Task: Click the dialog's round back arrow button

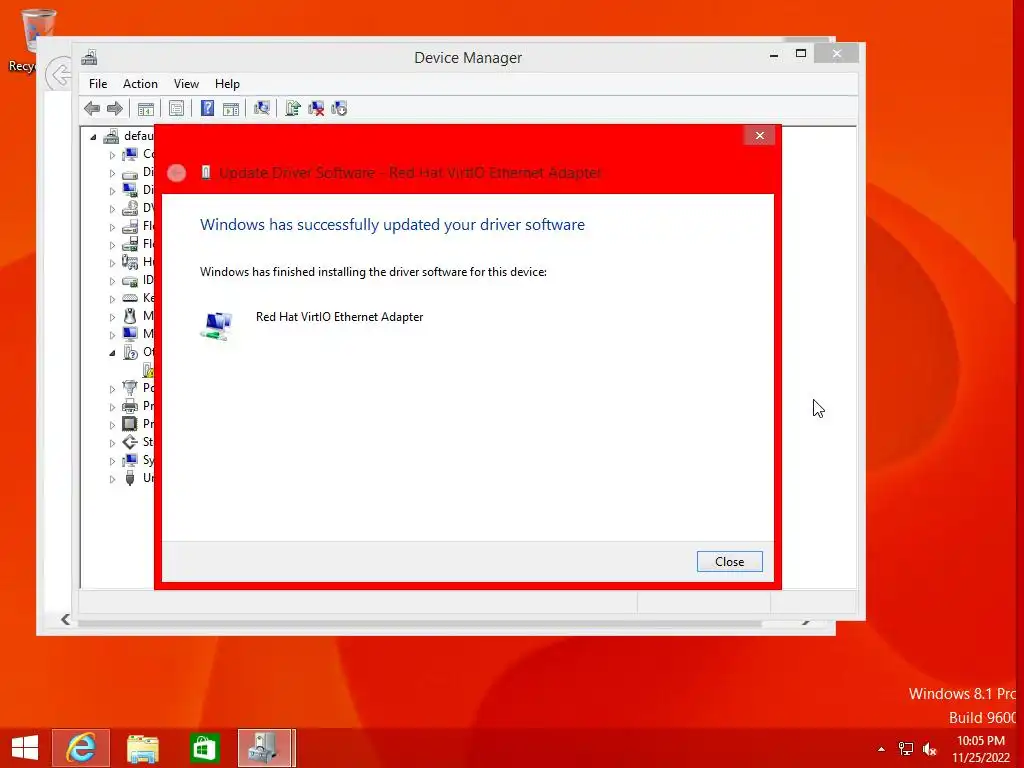Action: 176,173
